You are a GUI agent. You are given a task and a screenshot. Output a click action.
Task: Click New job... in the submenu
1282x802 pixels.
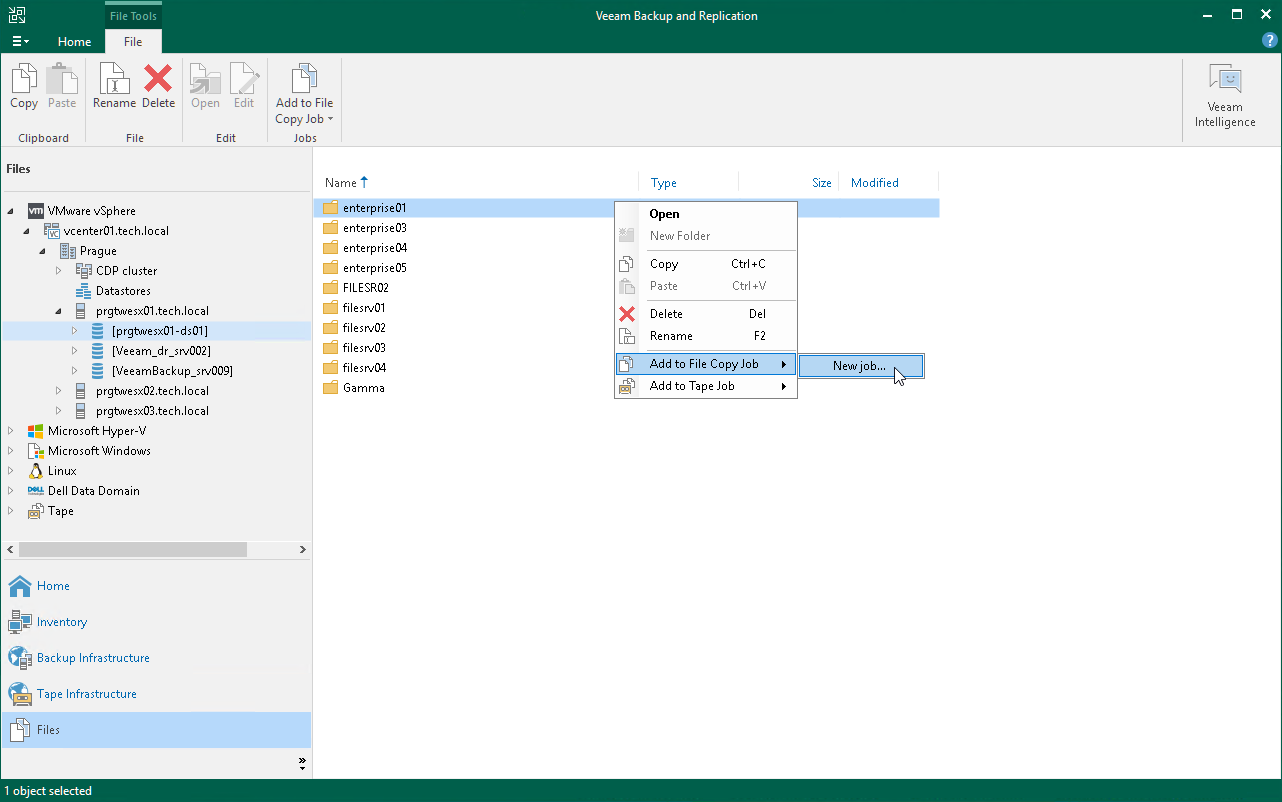[861, 366]
